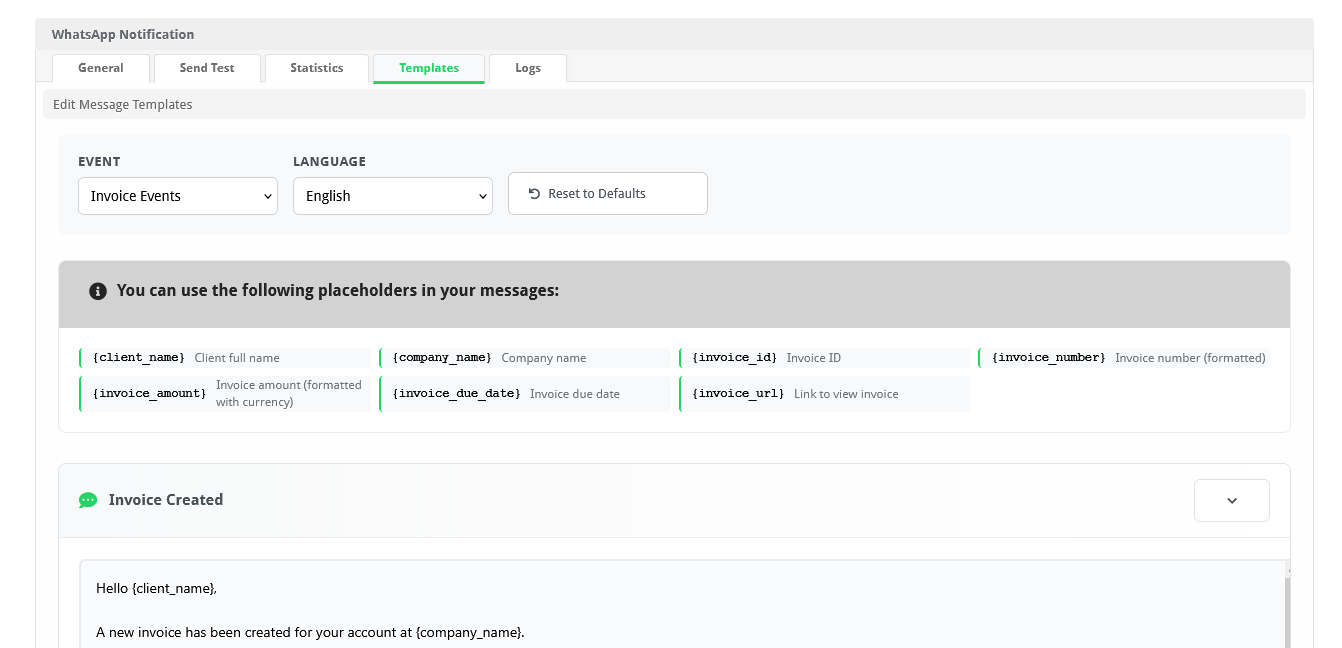Click inside the Invoice Created message textarea
The image size is (1342, 648).
(x=680, y=610)
